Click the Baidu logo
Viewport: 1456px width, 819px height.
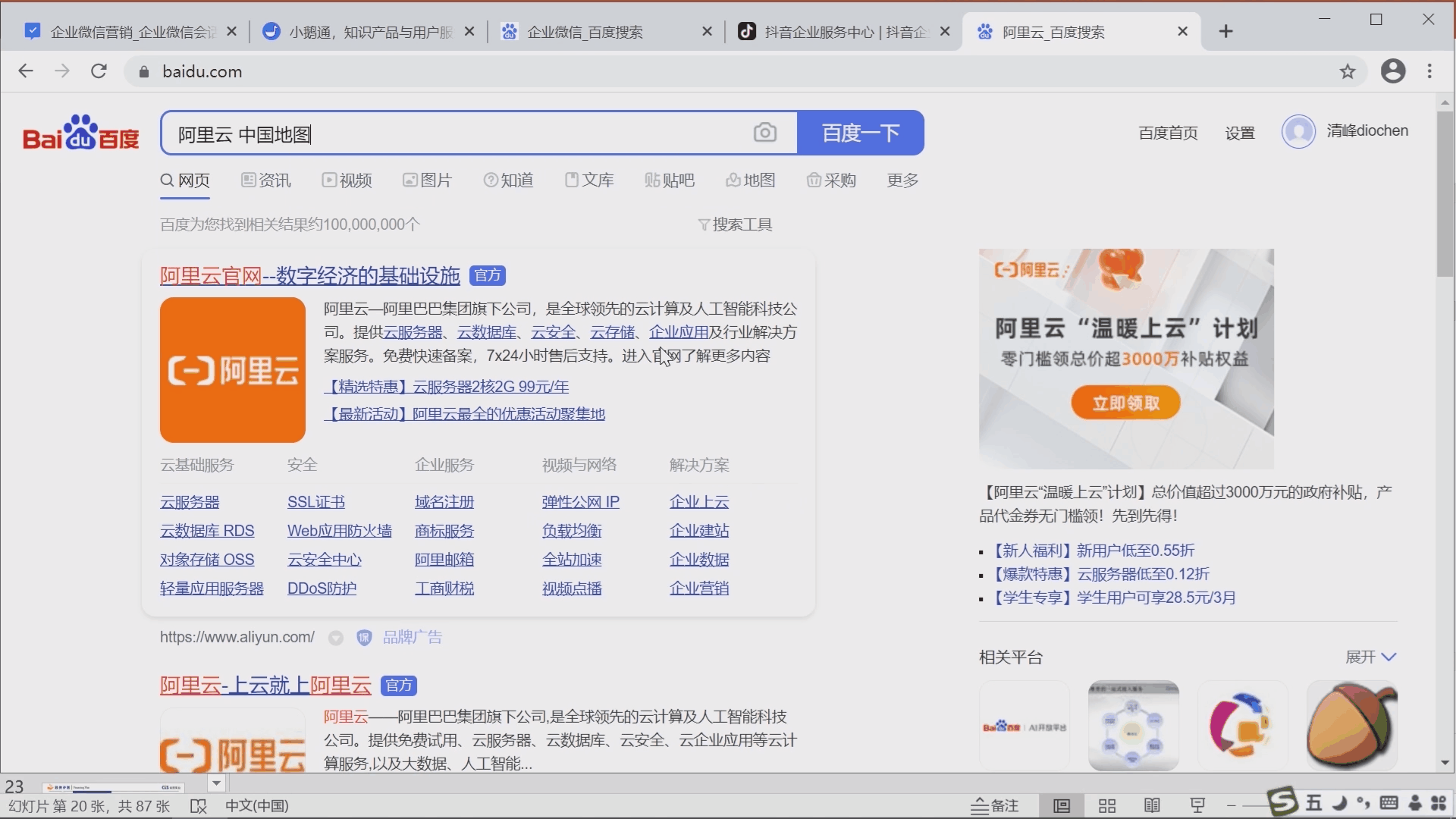coord(81,133)
